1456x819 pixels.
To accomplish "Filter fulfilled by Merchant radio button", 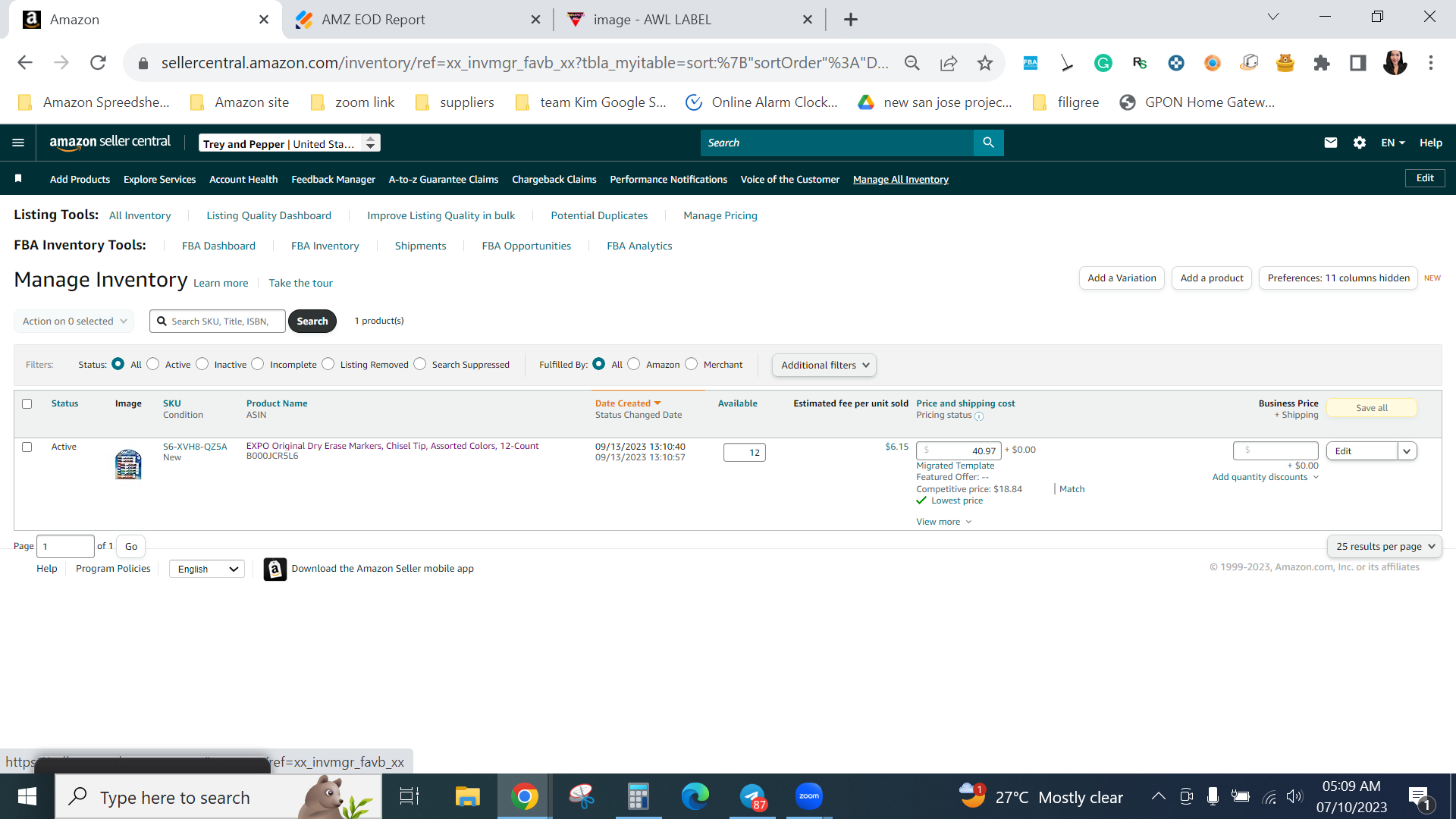I will coord(692,364).
